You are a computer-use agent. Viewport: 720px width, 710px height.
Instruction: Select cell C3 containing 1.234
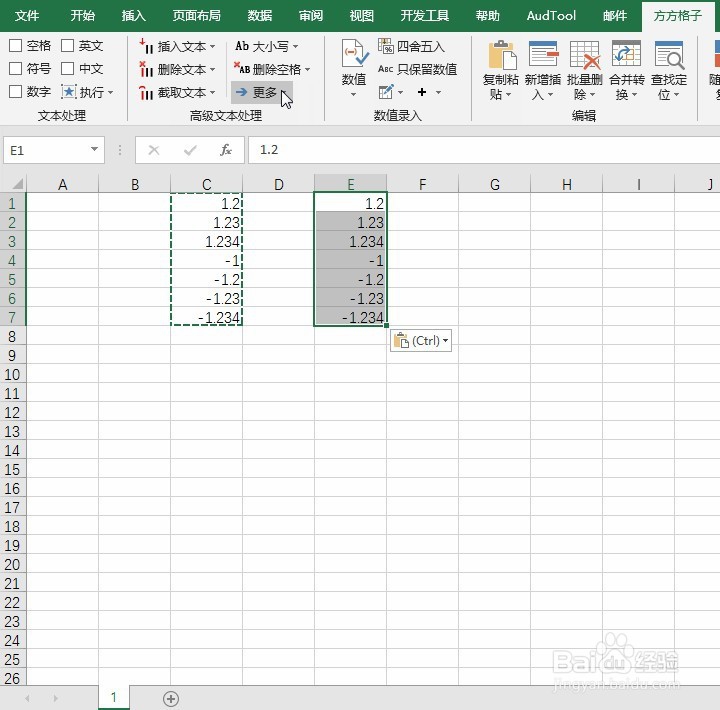pos(207,241)
